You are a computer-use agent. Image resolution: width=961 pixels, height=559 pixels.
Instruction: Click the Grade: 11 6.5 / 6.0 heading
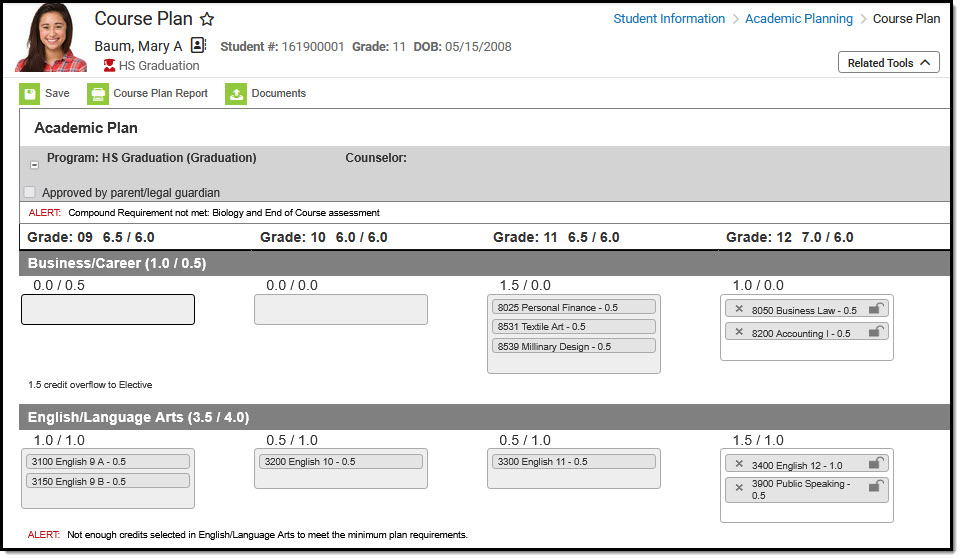(x=556, y=237)
